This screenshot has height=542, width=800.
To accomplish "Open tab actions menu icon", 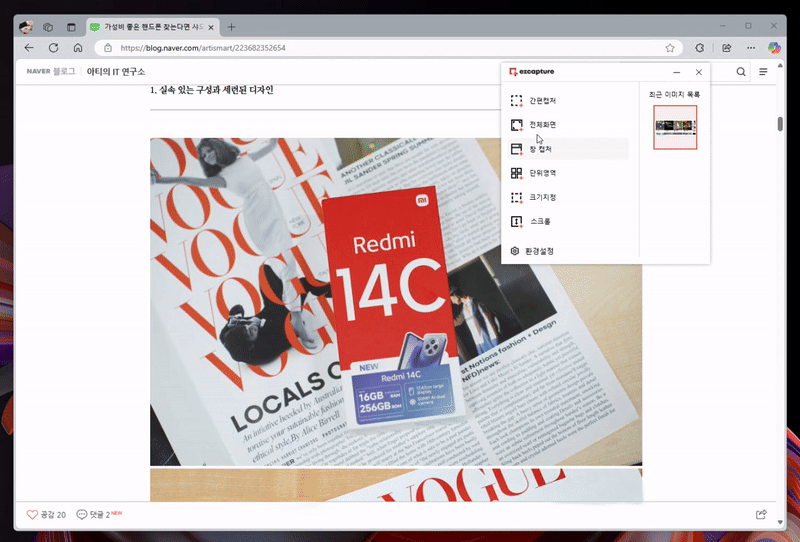I will tap(71, 27).
